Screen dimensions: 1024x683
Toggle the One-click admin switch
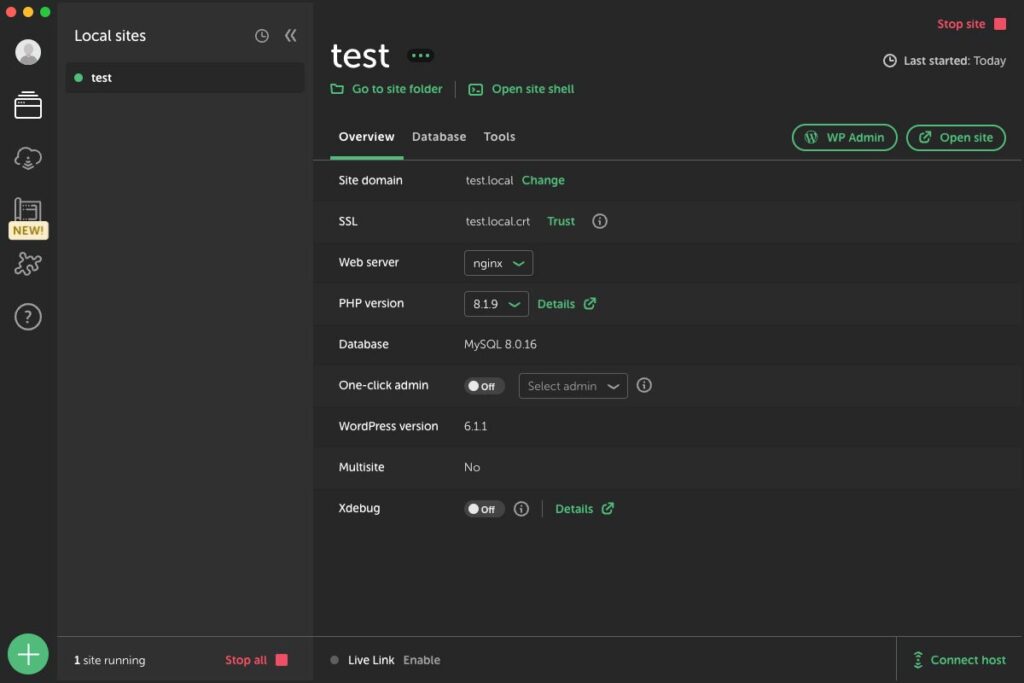tap(484, 386)
